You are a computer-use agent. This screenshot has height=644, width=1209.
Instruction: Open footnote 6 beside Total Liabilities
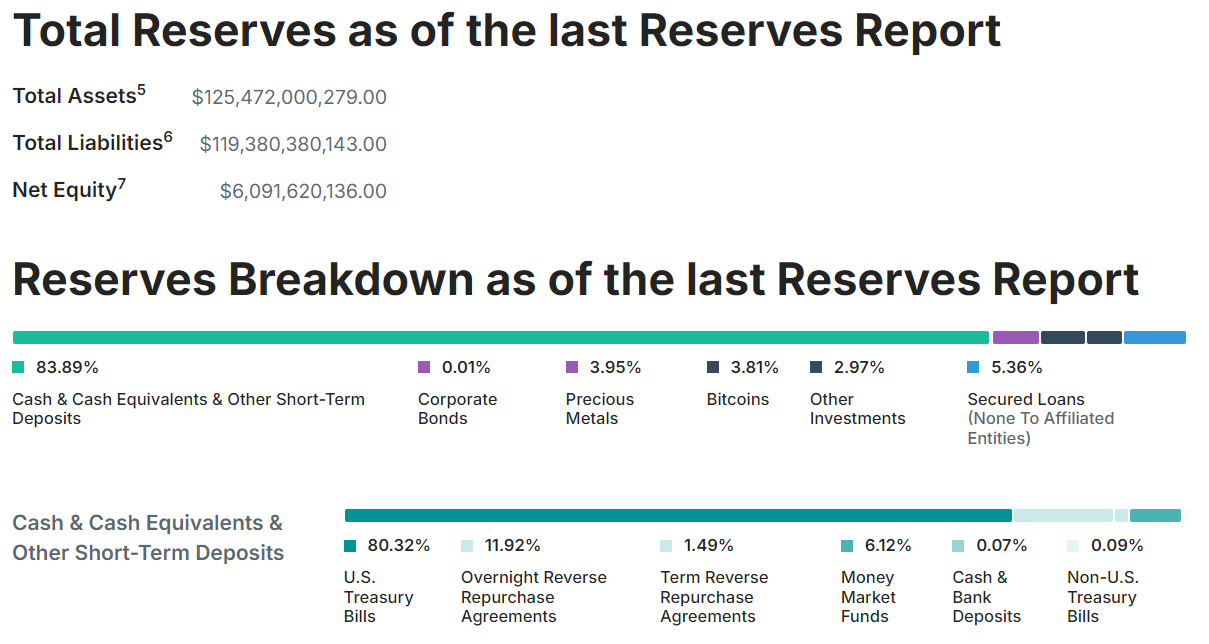[x=168, y=137]
